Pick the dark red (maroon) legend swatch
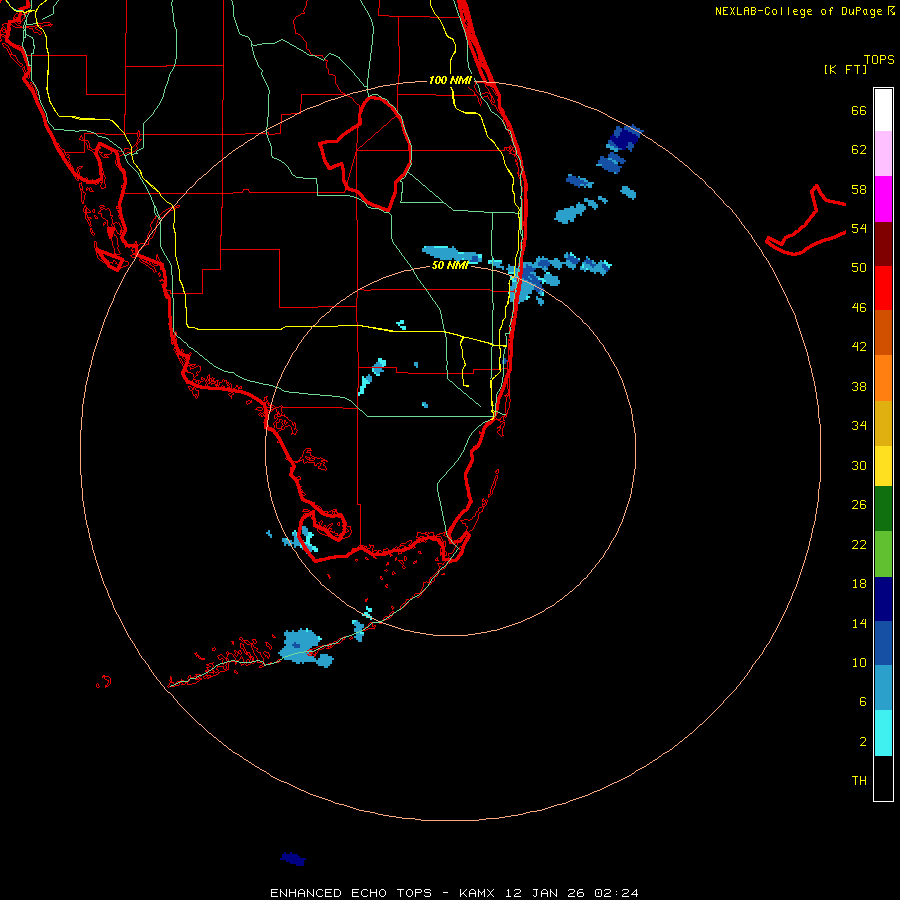 point(883,244)
